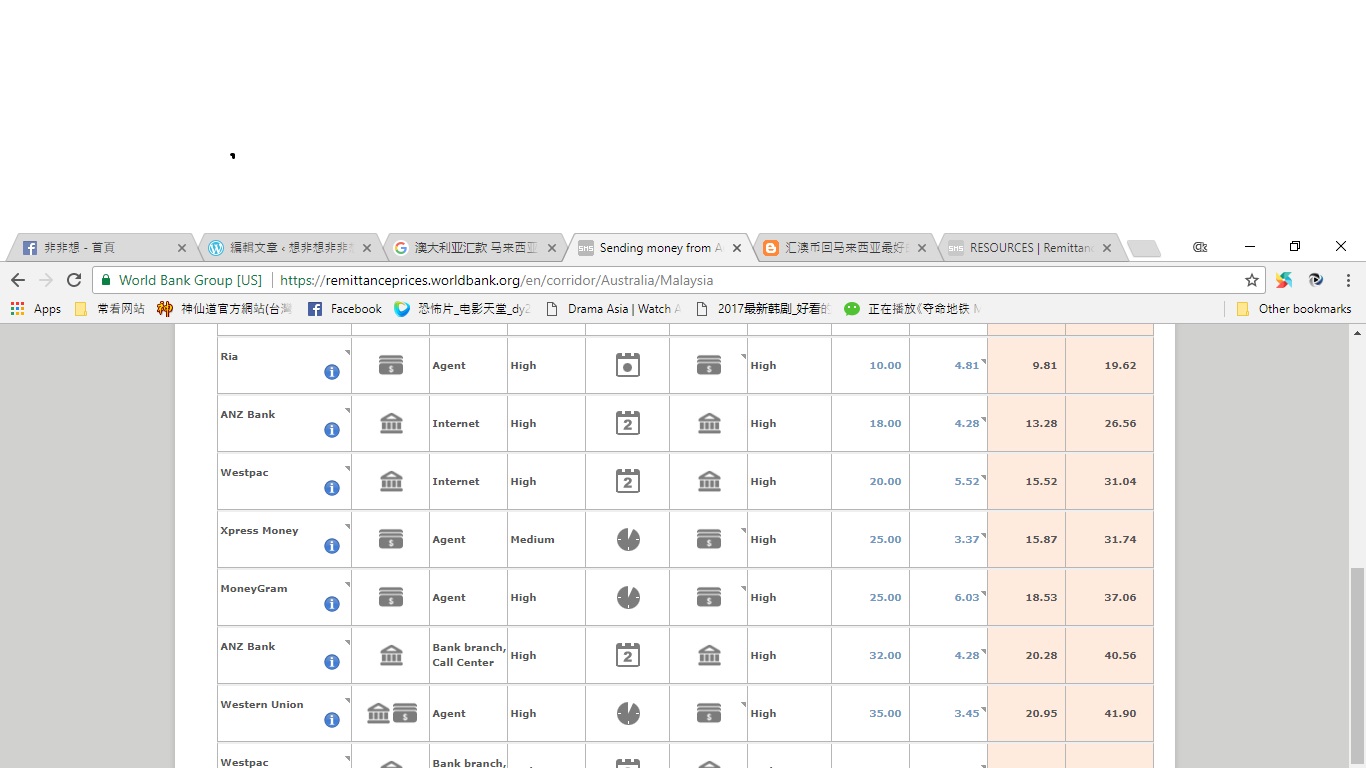This screenshot has height=768, width=1366.
Task: Open Chrome menu with three dots
Action: tap(1348, 280)
